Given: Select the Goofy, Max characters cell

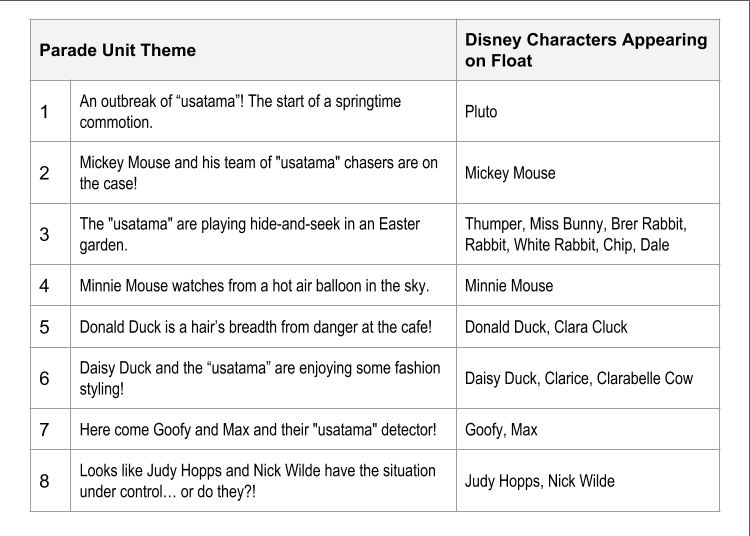Looking at the screenshot, I should coord(588,429).
